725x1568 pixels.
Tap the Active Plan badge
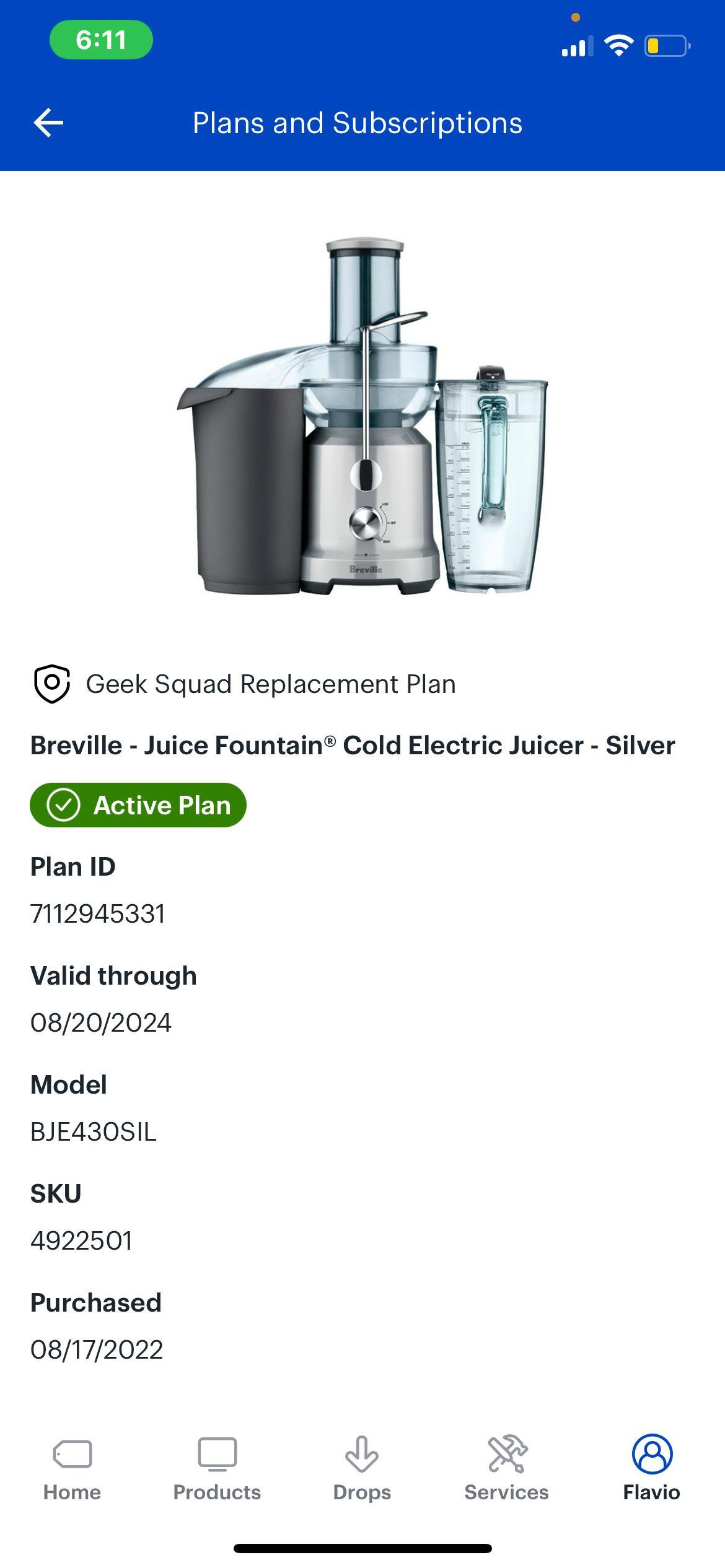[138, 805]
